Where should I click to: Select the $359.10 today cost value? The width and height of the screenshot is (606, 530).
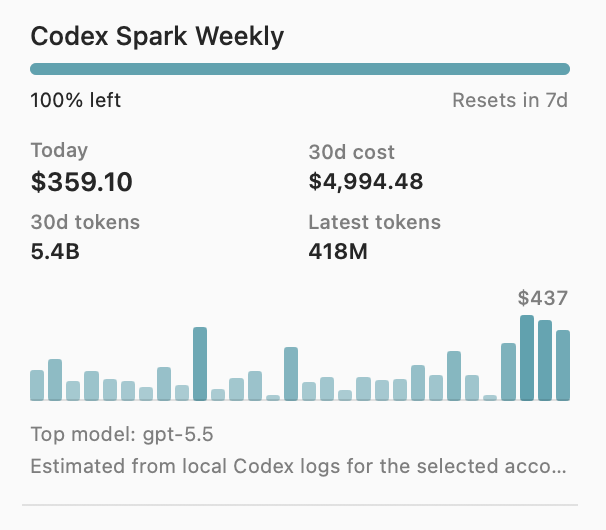tap(82, 182)
